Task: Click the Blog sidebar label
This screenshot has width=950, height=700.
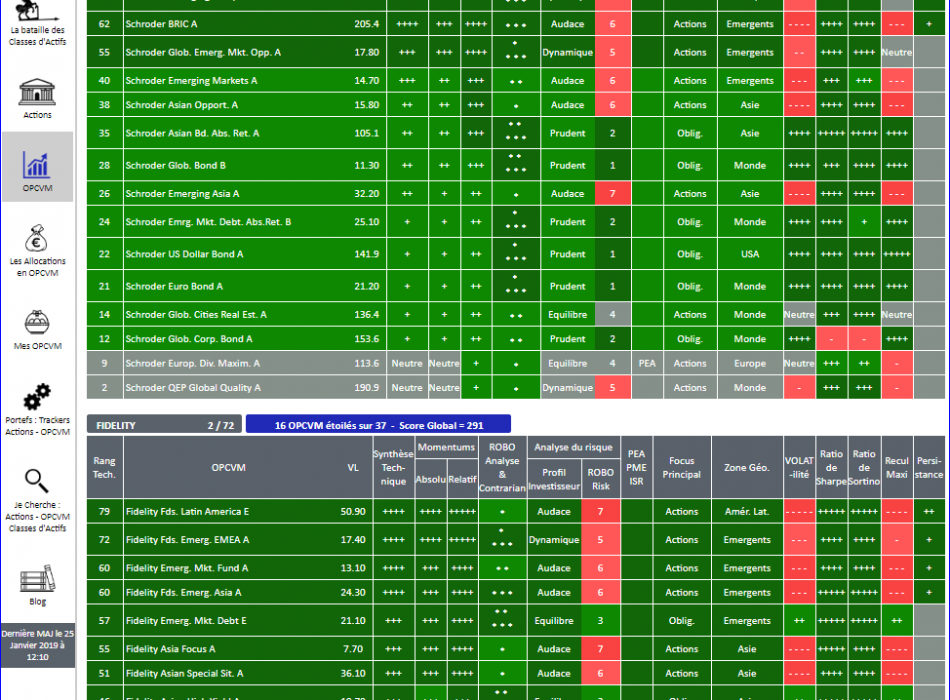Action: 38,601
